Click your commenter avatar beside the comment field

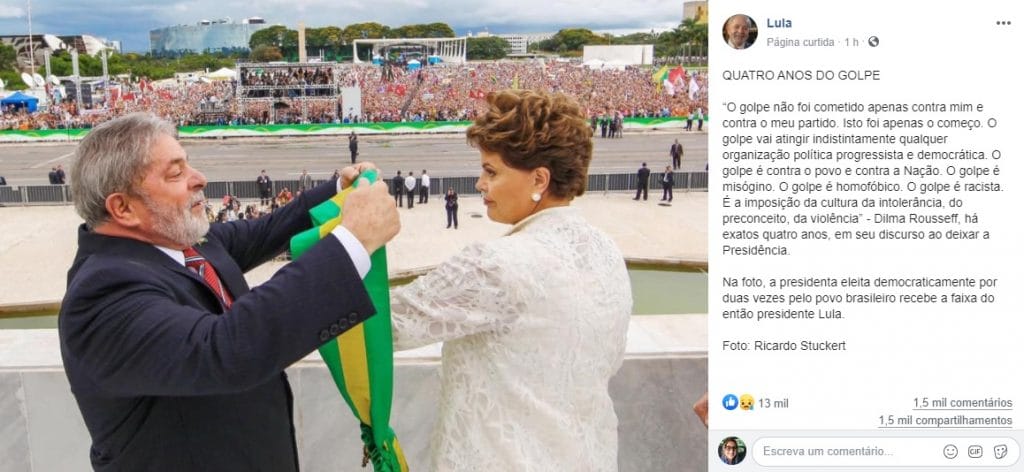coord(732,450)
